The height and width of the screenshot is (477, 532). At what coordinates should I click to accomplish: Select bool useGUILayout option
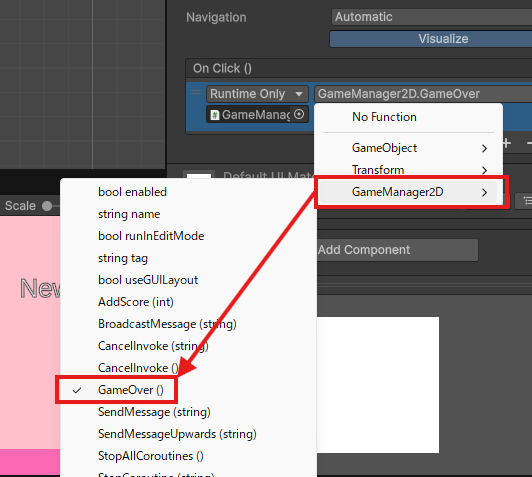[x=188, y=280]
